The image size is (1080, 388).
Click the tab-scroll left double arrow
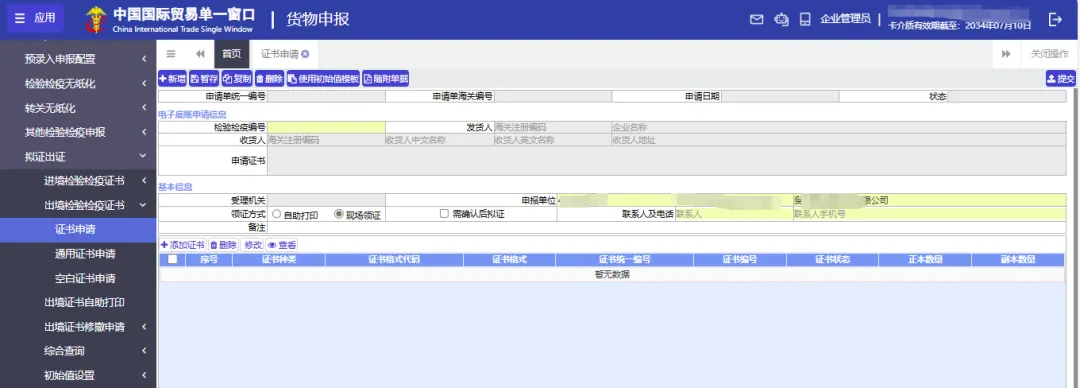click(200, 54)
